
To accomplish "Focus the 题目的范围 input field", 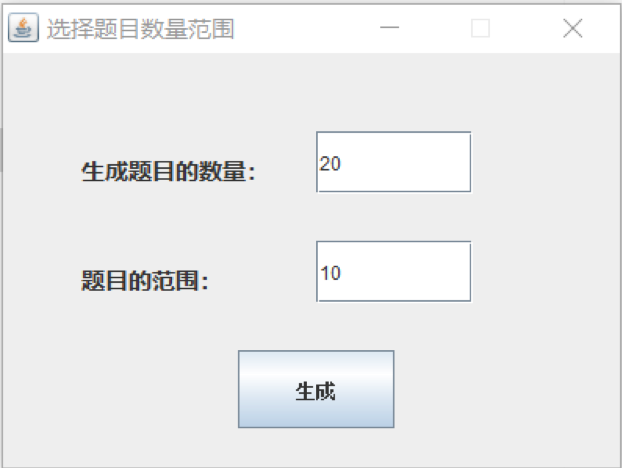I will 393,271.
